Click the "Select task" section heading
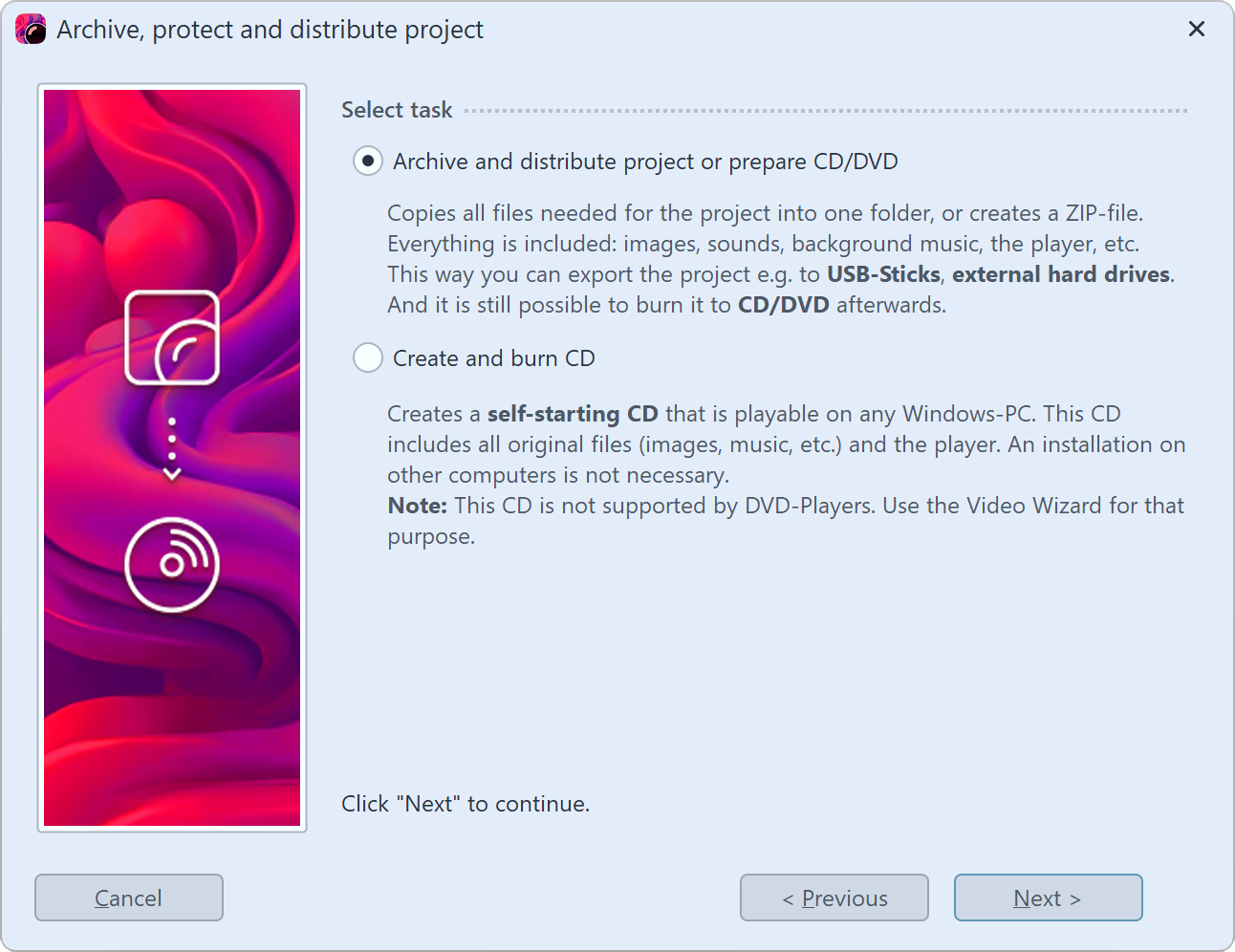1235x952 pixels. (397, 110)
